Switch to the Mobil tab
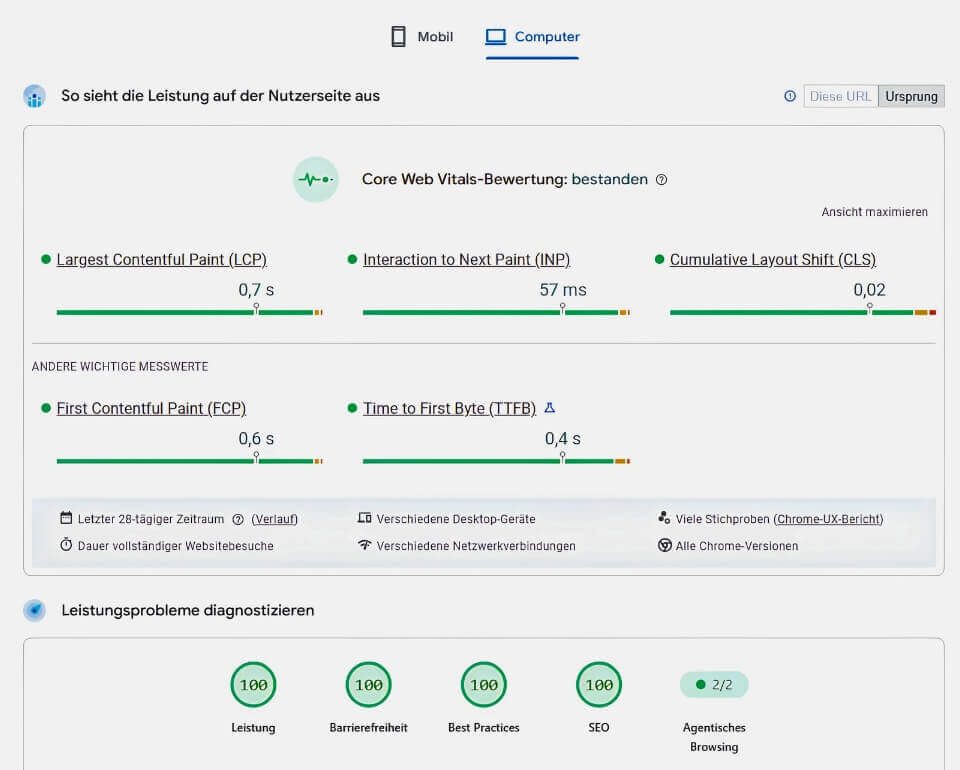 click(422, 37)
